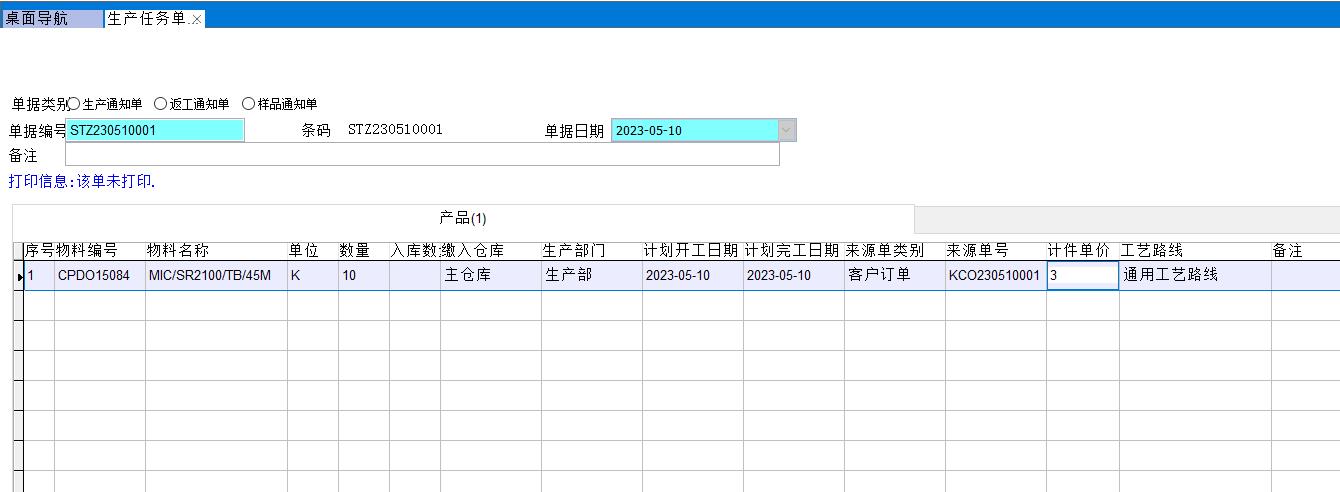Image resolution: width=1340 pixels, height=492 pixels.
Task: Select the 生产通知单 radio button
Action: [x=74, y=104]
